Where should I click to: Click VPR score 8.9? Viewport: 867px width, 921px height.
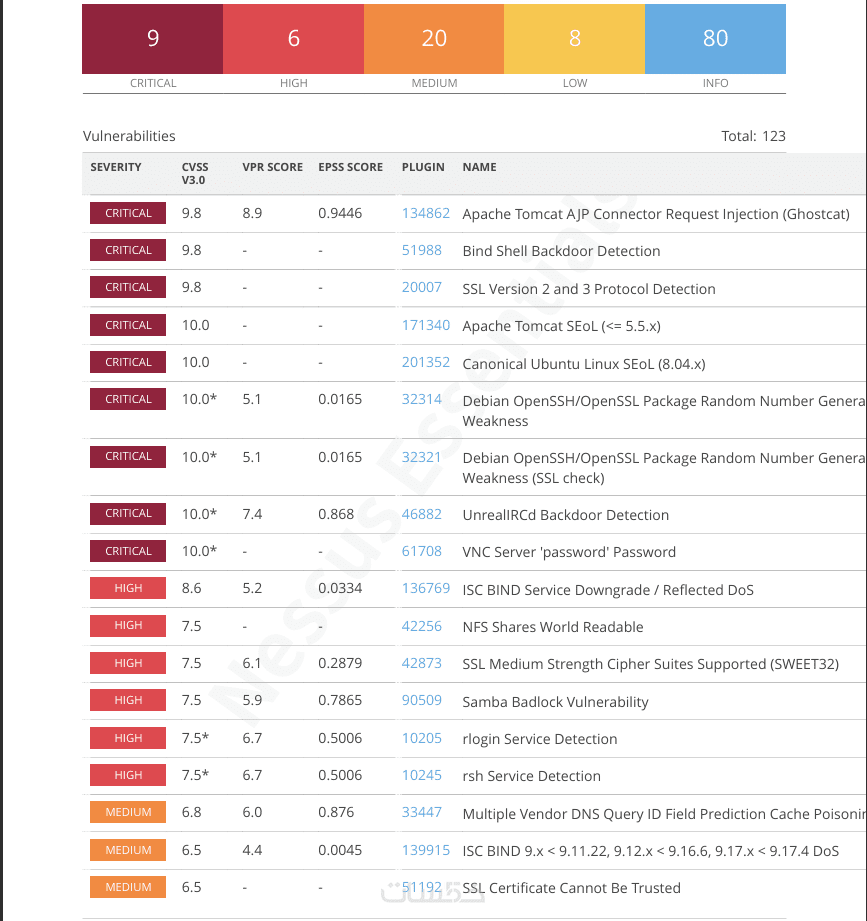coord(252,213)
